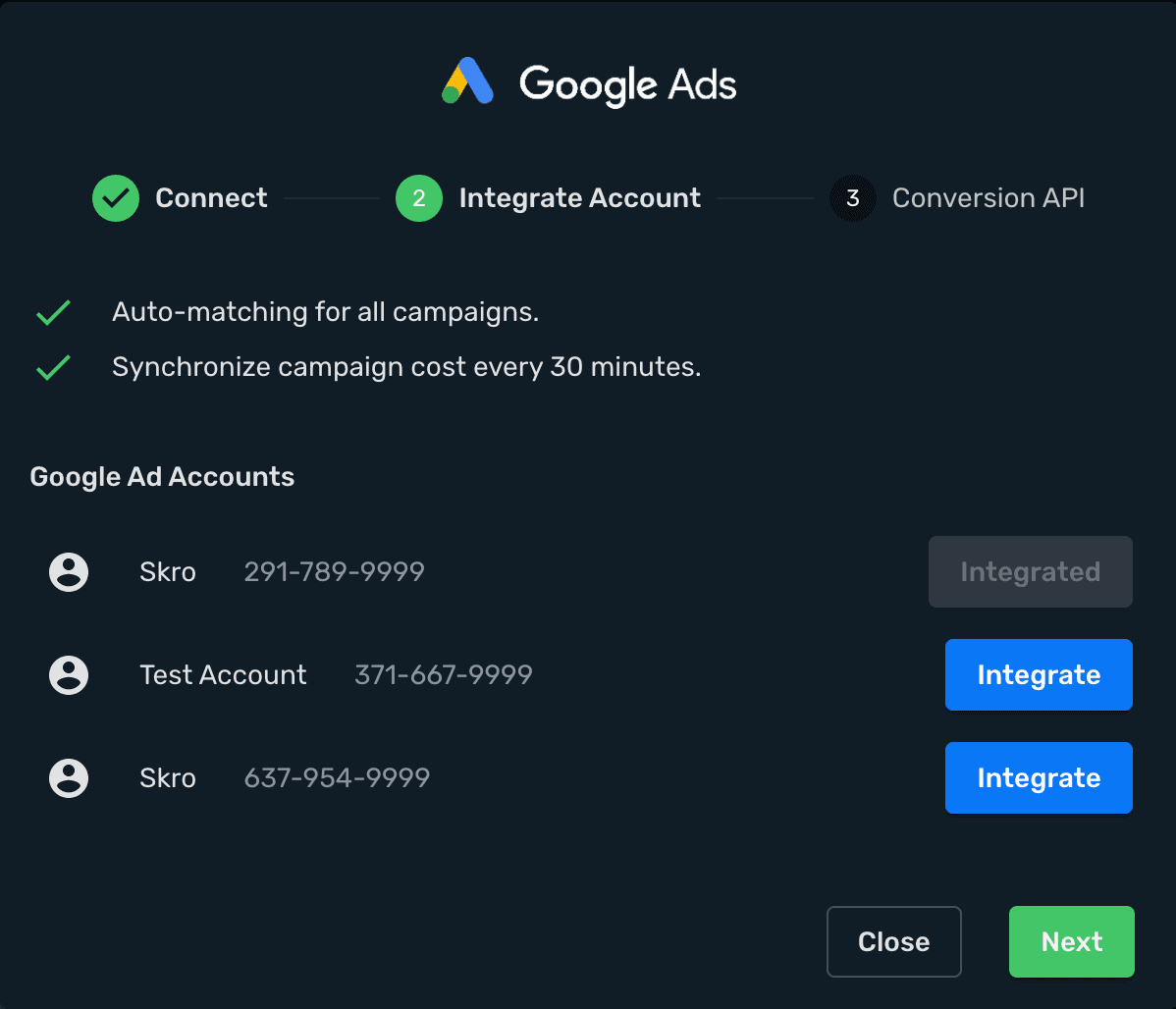Click the avatar icon for Skro 291-789-9999
Viewport: 1176px width, 1009px height.
(69, 572)
